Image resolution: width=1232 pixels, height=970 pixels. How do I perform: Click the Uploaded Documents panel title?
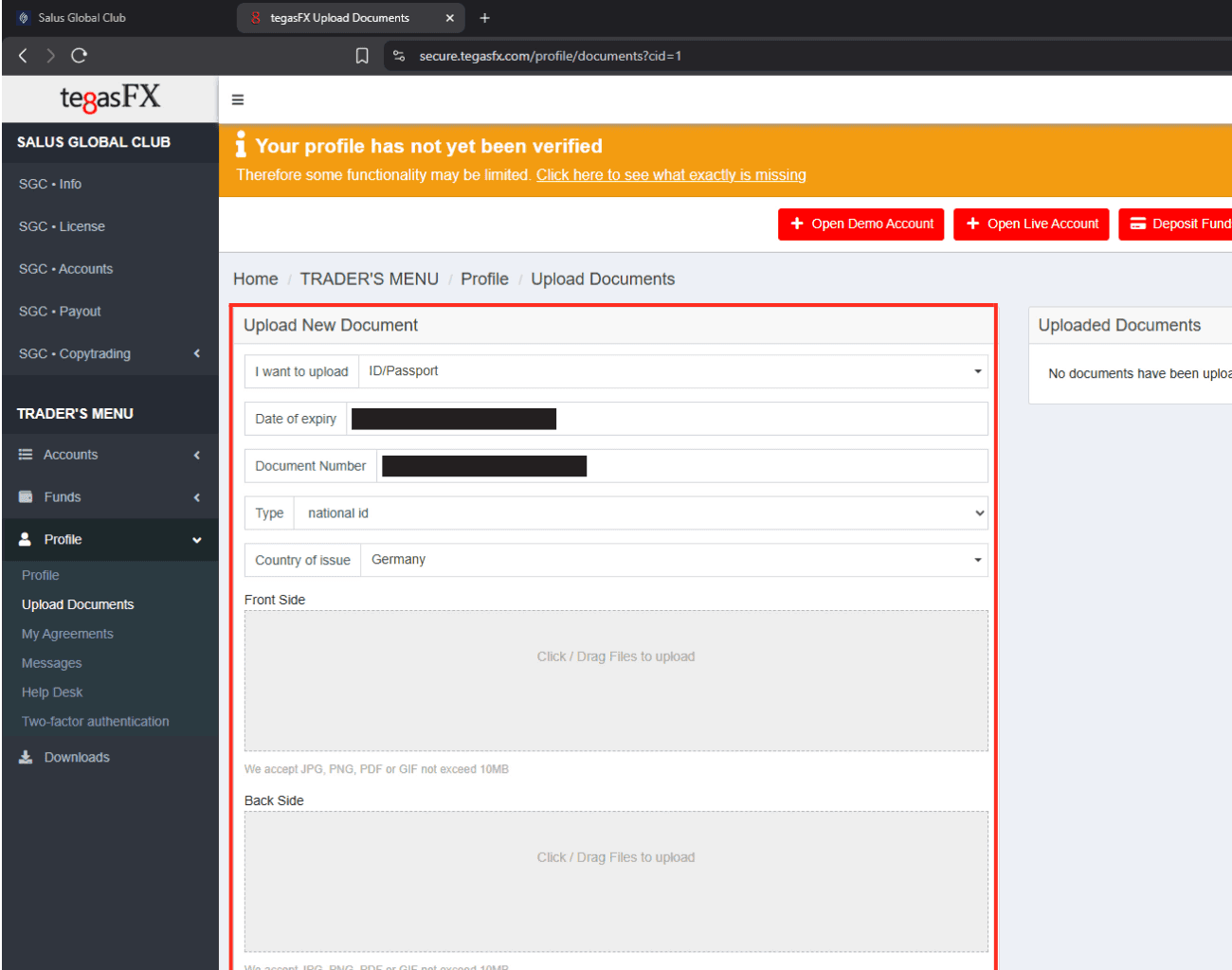pos(1119,325)
